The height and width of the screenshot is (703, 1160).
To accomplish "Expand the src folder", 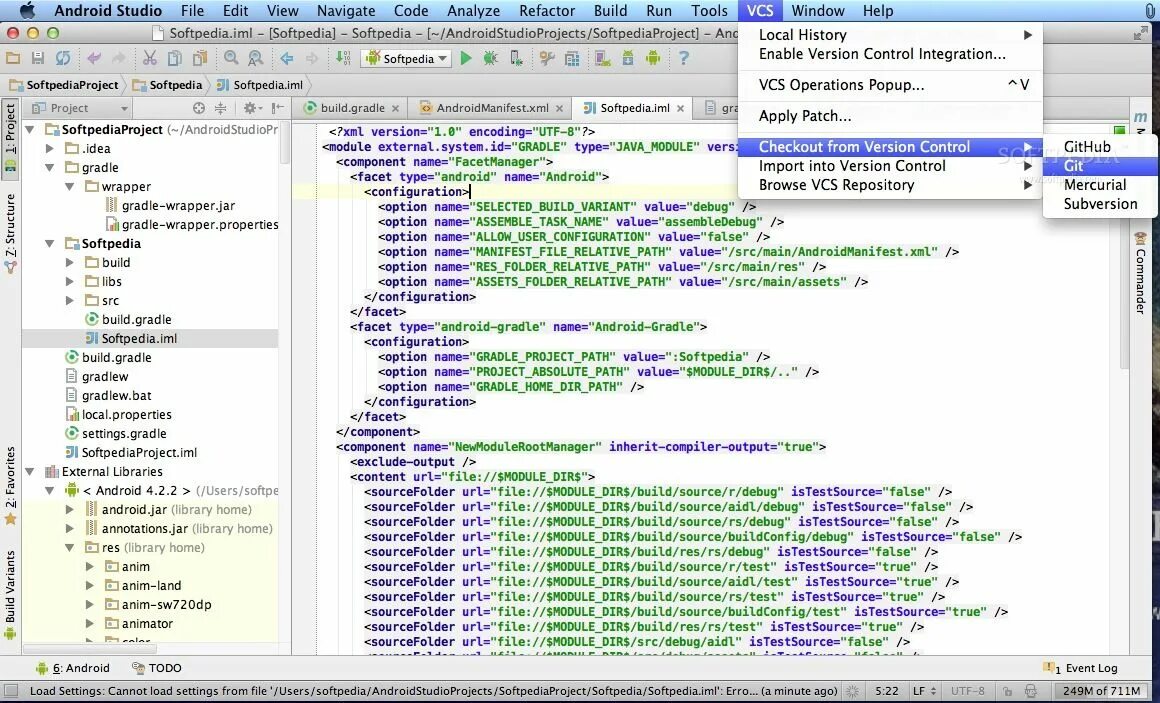I will tap(70, 300).
